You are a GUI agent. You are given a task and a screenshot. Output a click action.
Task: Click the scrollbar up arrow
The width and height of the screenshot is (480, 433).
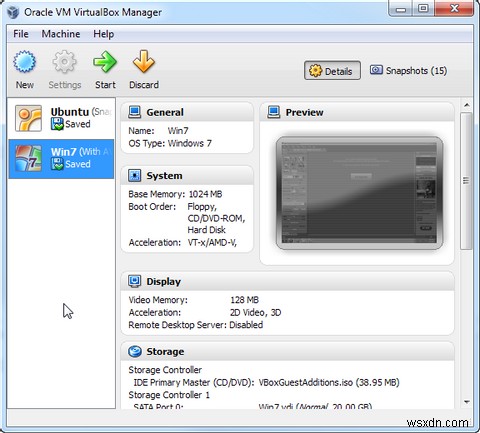467,105
